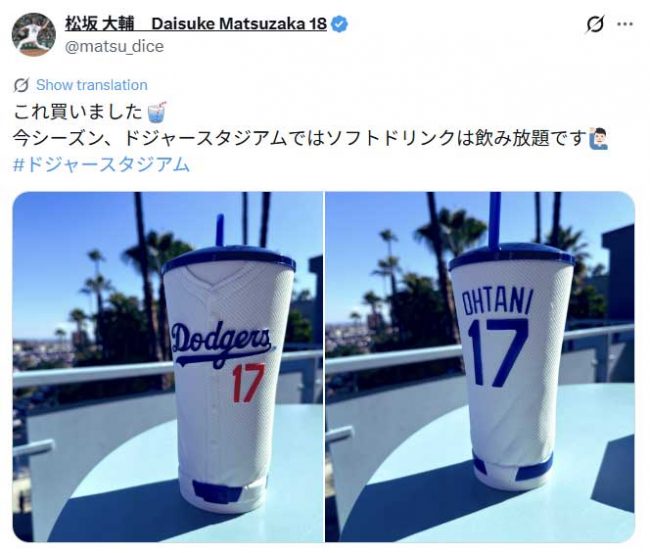
Task: Click Show translation link
Action: click(x=92, y=85)
